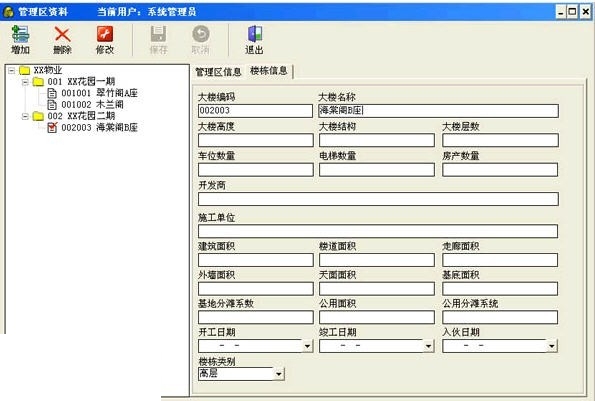Select the 001002 木兰阁 tree item
This screenshot has width=595, height=401.
click(x=92, y=104)
